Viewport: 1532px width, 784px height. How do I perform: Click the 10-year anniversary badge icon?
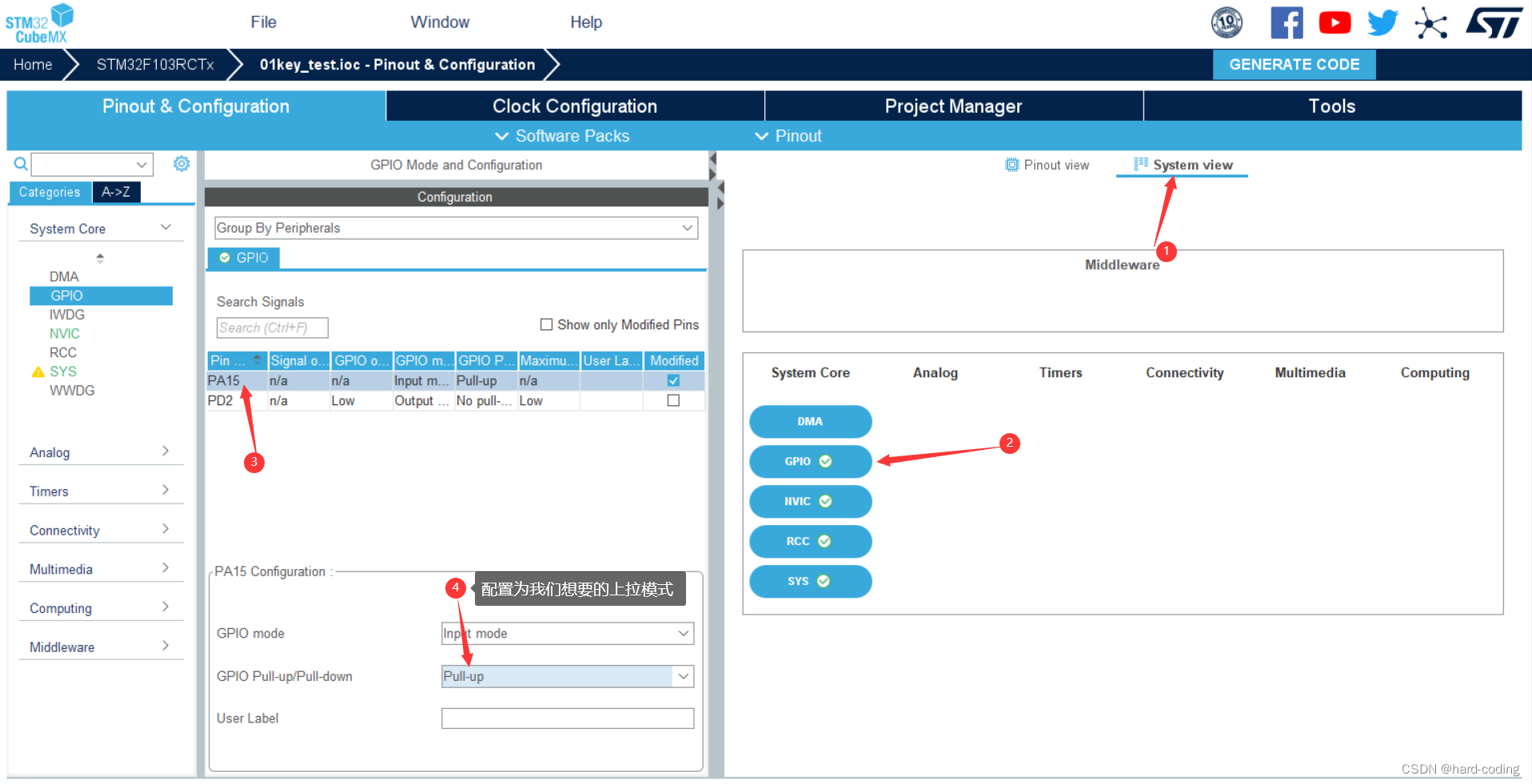pyautogui.click(x=1227, y=22)
